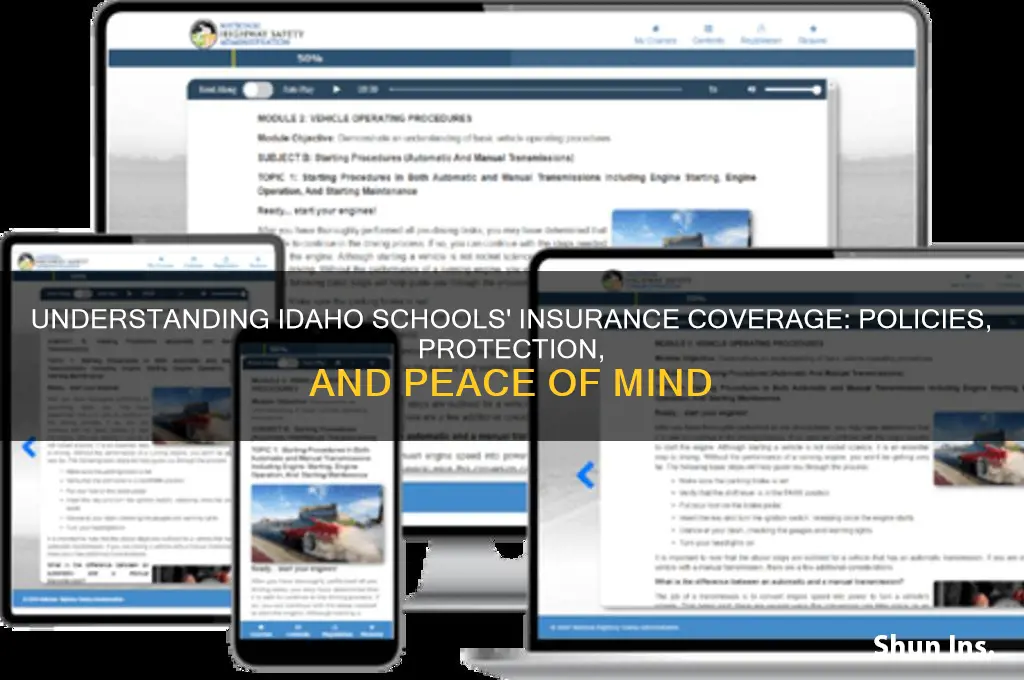Click the third navigation icon on the tablet
1024x680 pixels.
point(226,263)
